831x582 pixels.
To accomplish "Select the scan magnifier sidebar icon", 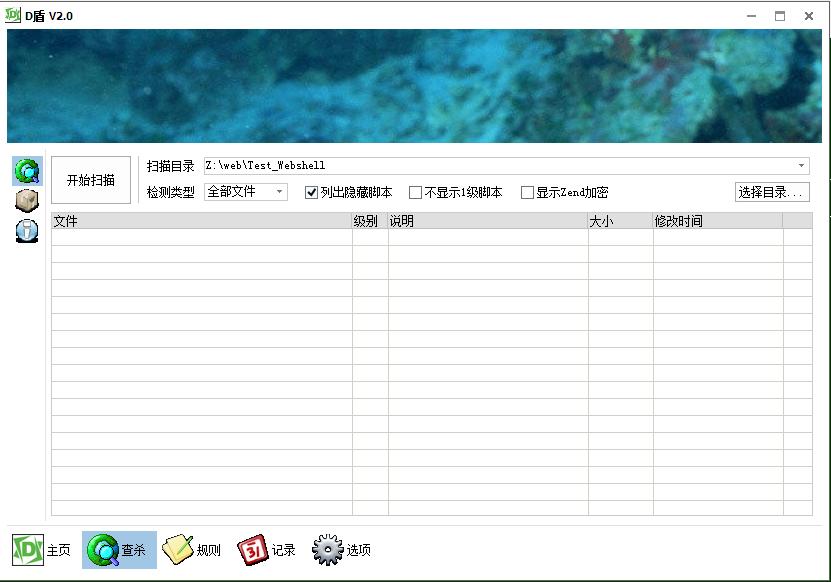I will pos(28,171).
